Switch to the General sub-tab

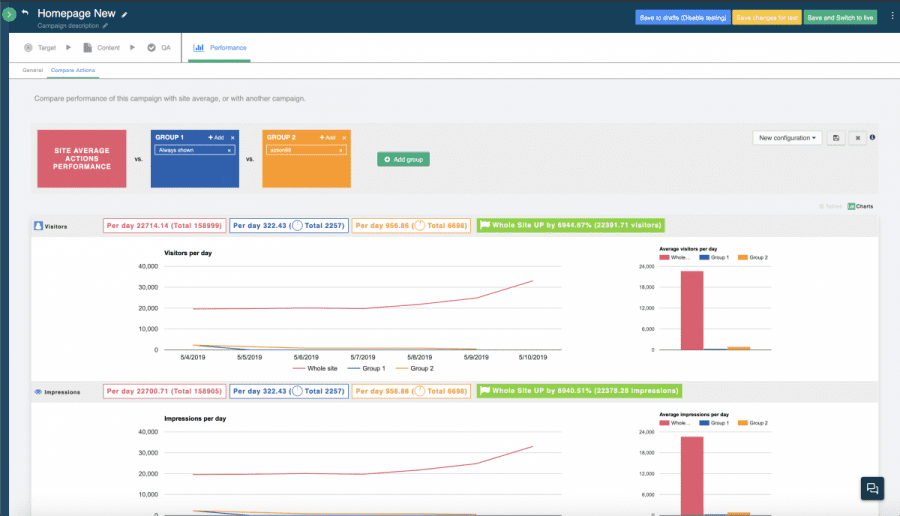[x=33, y=71]
